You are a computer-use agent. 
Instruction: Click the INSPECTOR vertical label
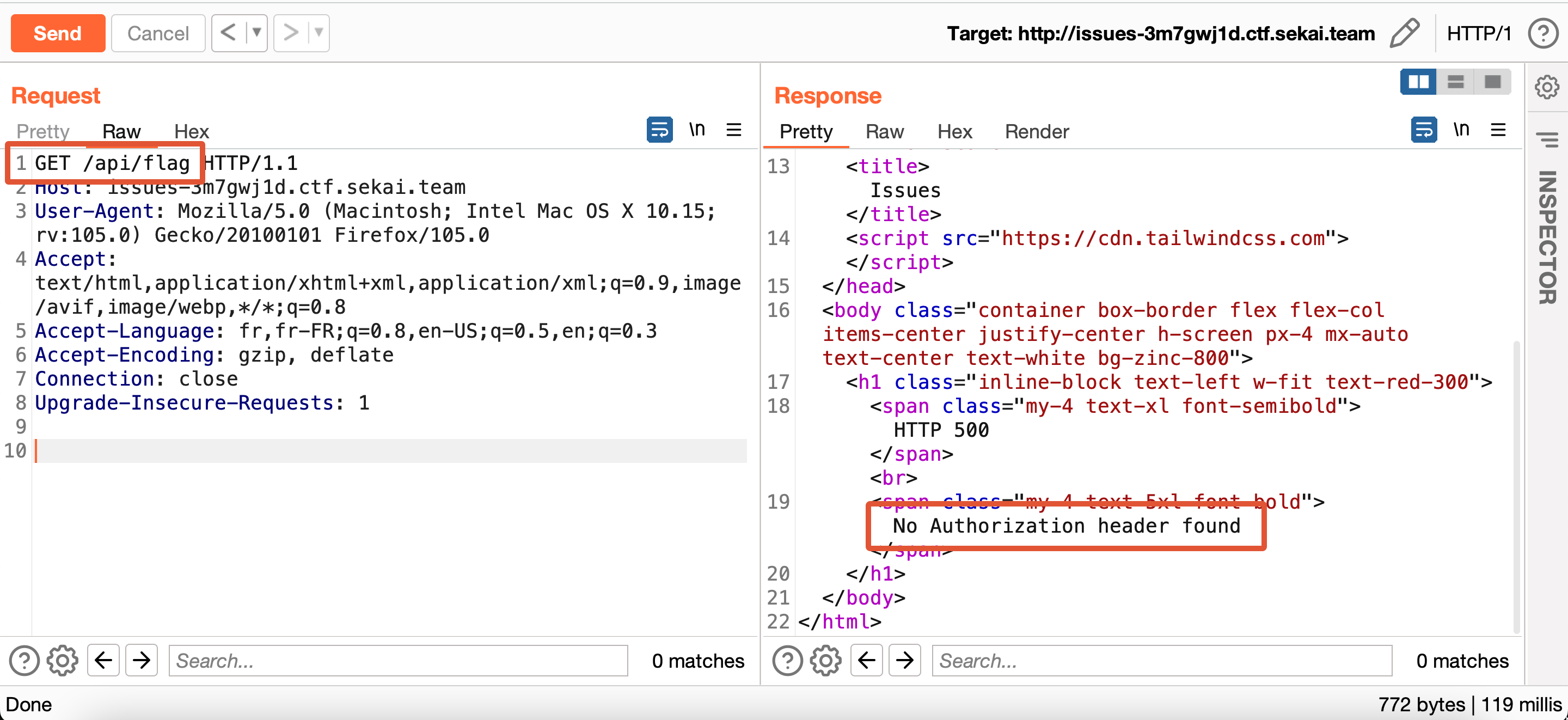coord(1547,237)
